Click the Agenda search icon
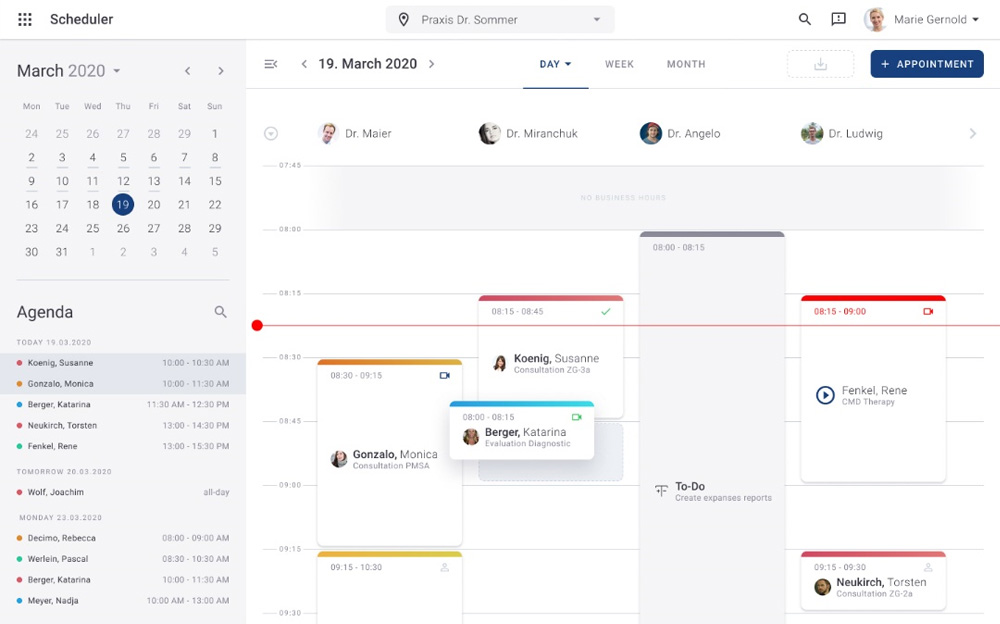This screenshot has width=1000, height=624. (221, 312)
